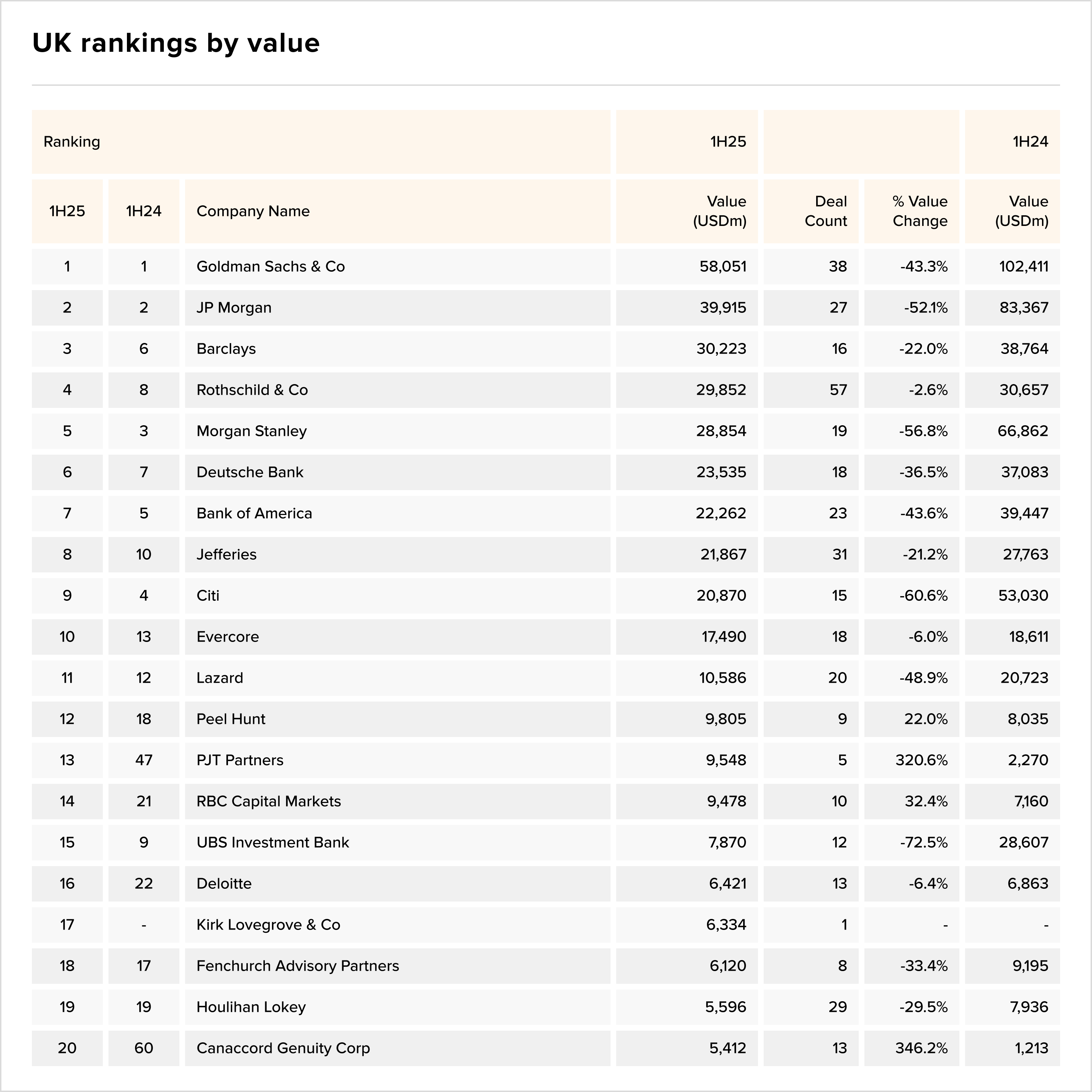Click Kirk Lovegrove & Co name
This screenshot has width=1092, height=1092.
click(268, 925)
